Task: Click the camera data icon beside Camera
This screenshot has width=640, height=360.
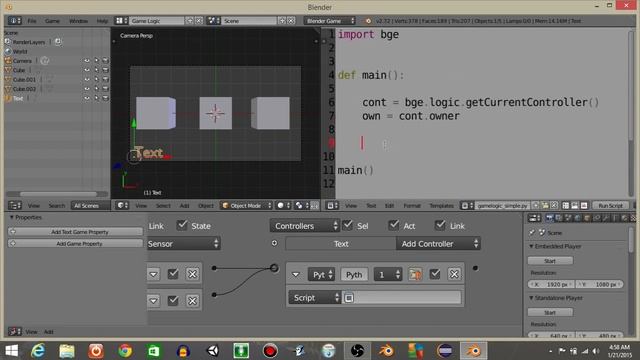Action: point(45,60)
